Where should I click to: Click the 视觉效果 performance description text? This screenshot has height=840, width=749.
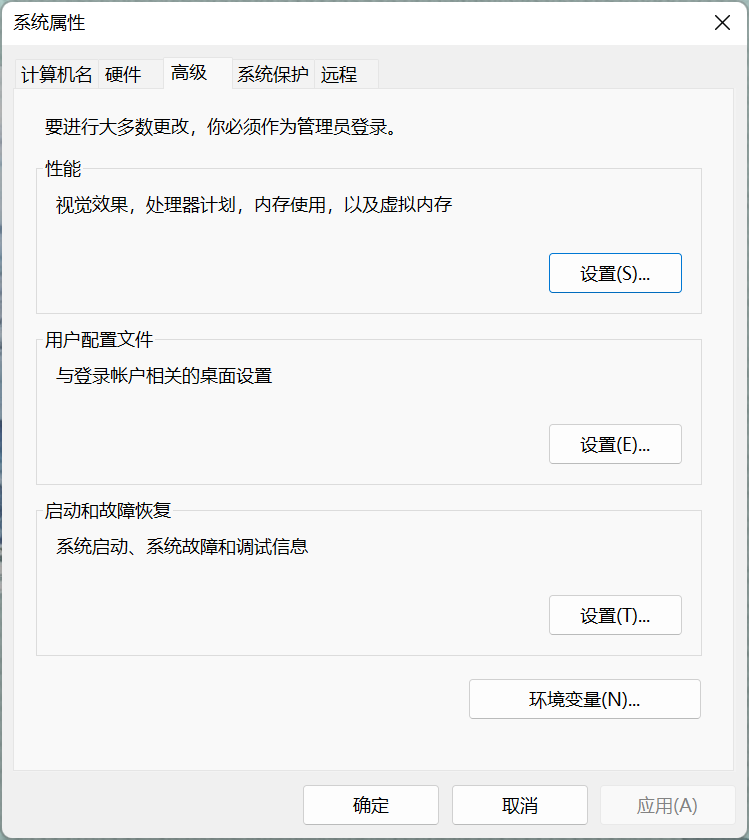254,205
